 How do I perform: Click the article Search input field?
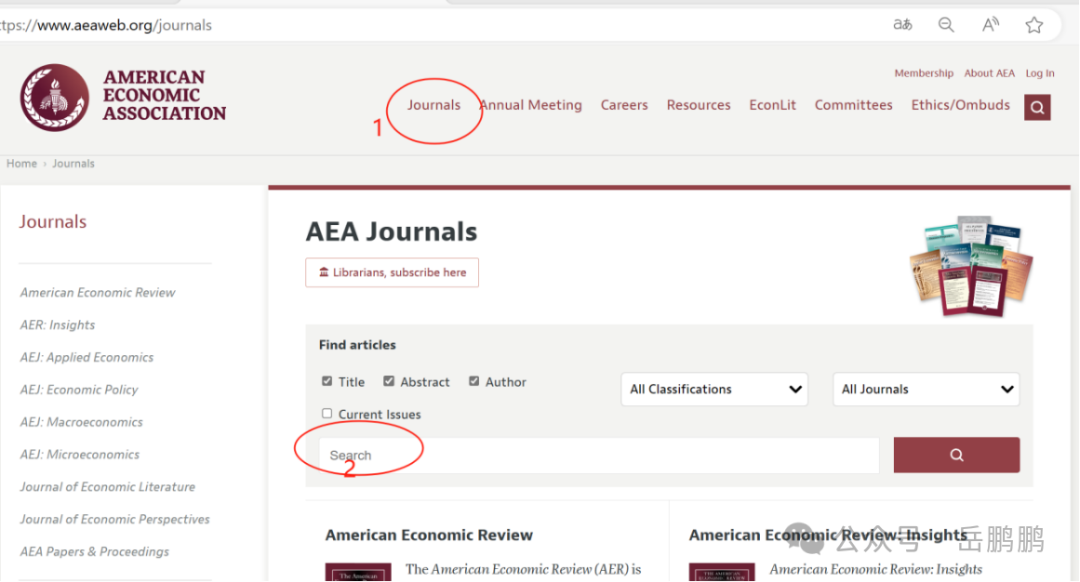click(x=599, y=455)
